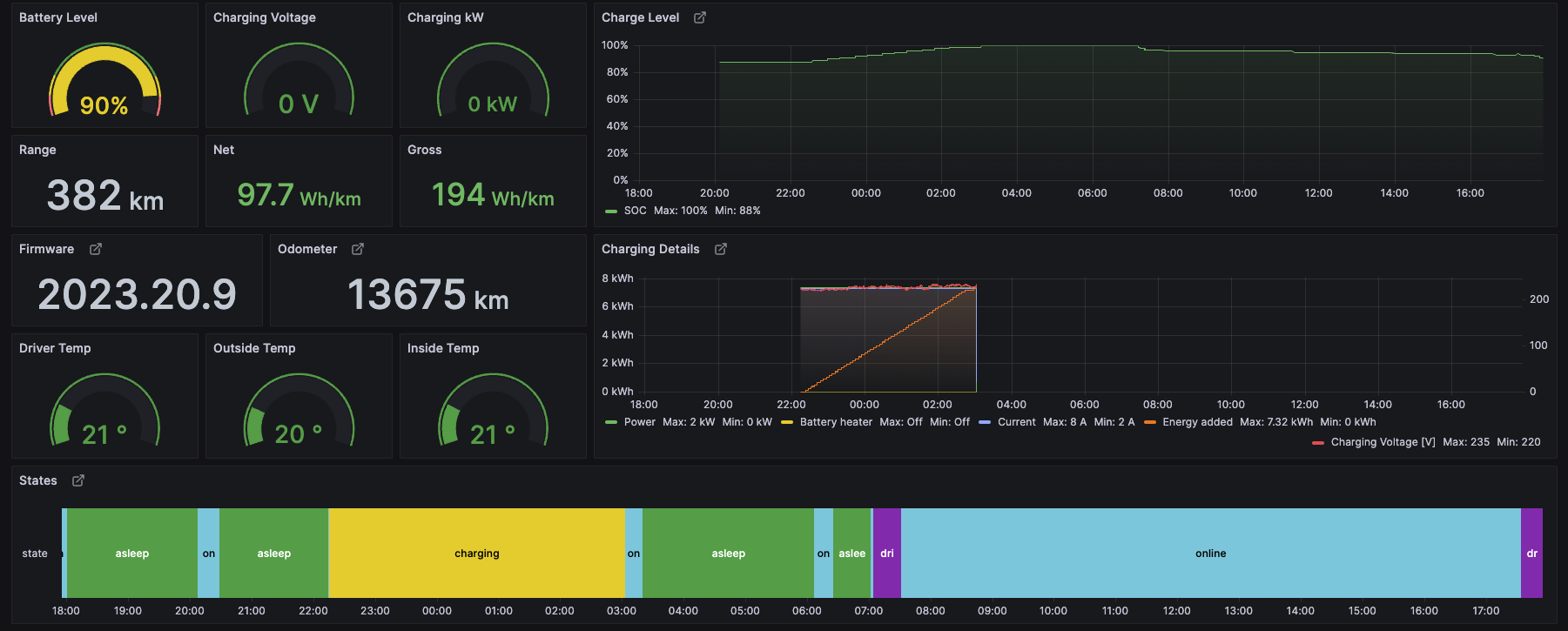Open the Driver Temp panel title menu
This screenshot has height=631, width=1568.
[x=55, y=348]
